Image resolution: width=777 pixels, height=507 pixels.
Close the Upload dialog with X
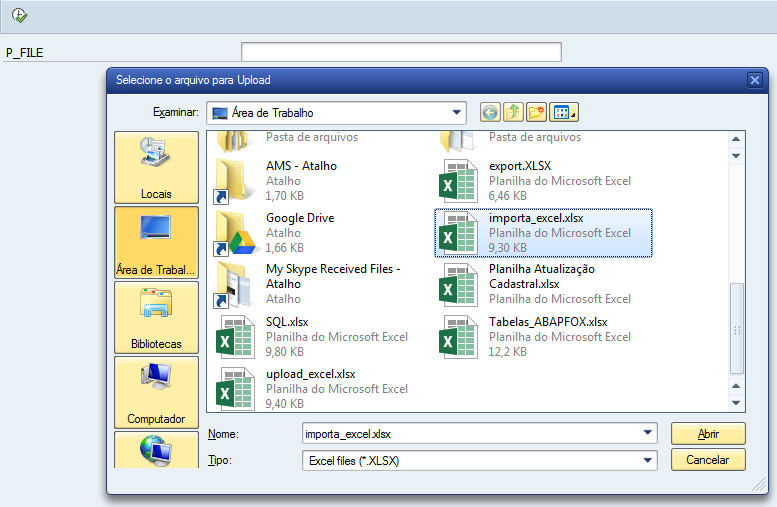click(755, 80)
